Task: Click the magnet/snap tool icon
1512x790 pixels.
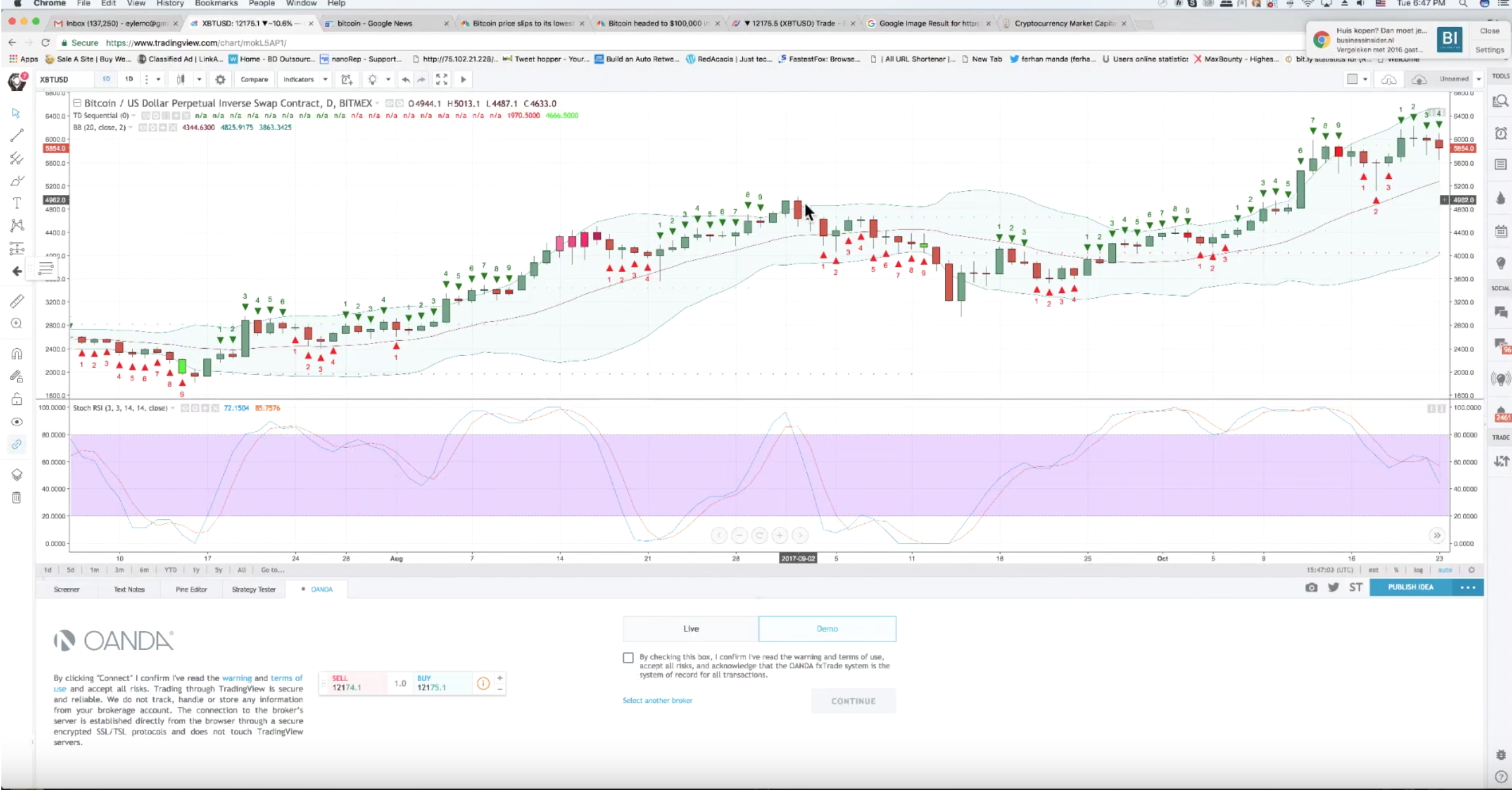Action: (15, 352)
